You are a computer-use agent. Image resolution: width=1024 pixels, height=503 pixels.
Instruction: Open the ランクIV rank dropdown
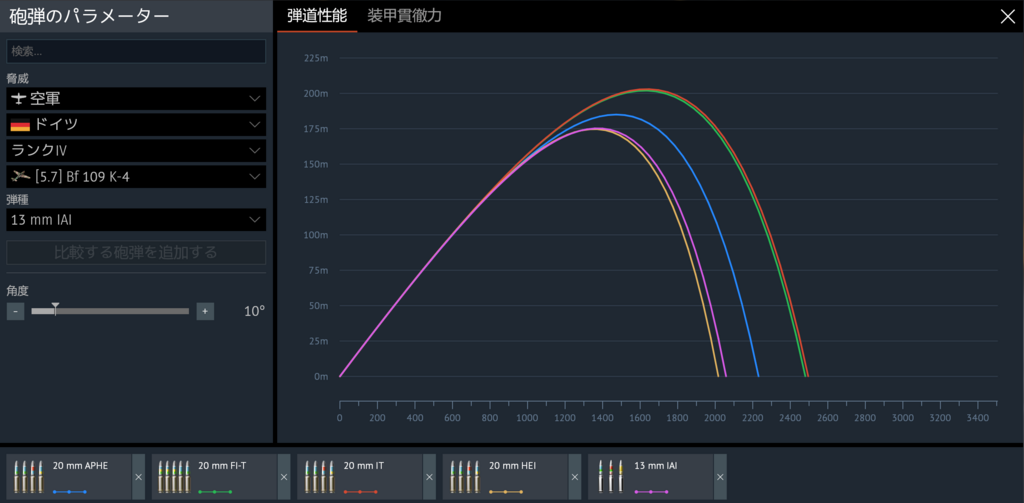(x=136, y=151)
